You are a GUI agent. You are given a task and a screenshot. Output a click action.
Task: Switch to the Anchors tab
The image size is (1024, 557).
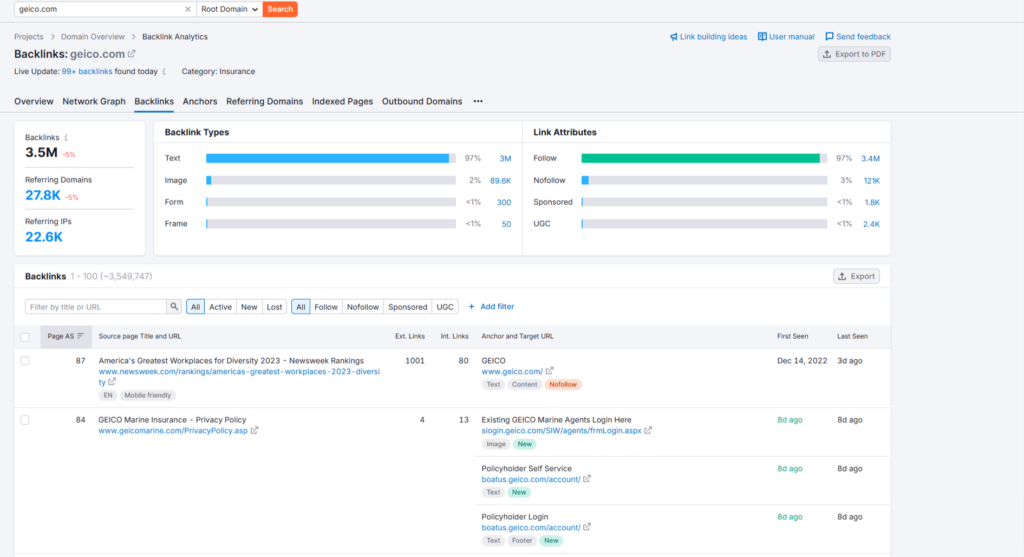(200, 101)
